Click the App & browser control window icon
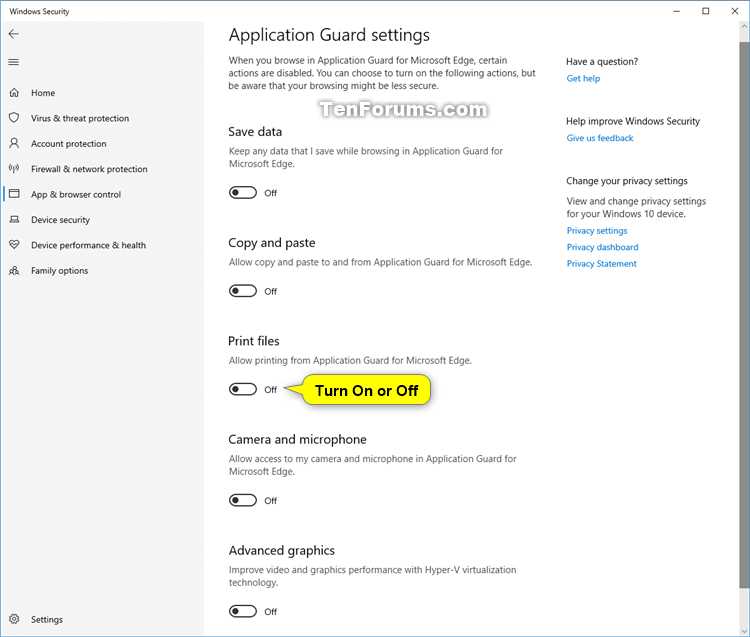This screenshot has width=750, height=637. click(x=14, y=194)
